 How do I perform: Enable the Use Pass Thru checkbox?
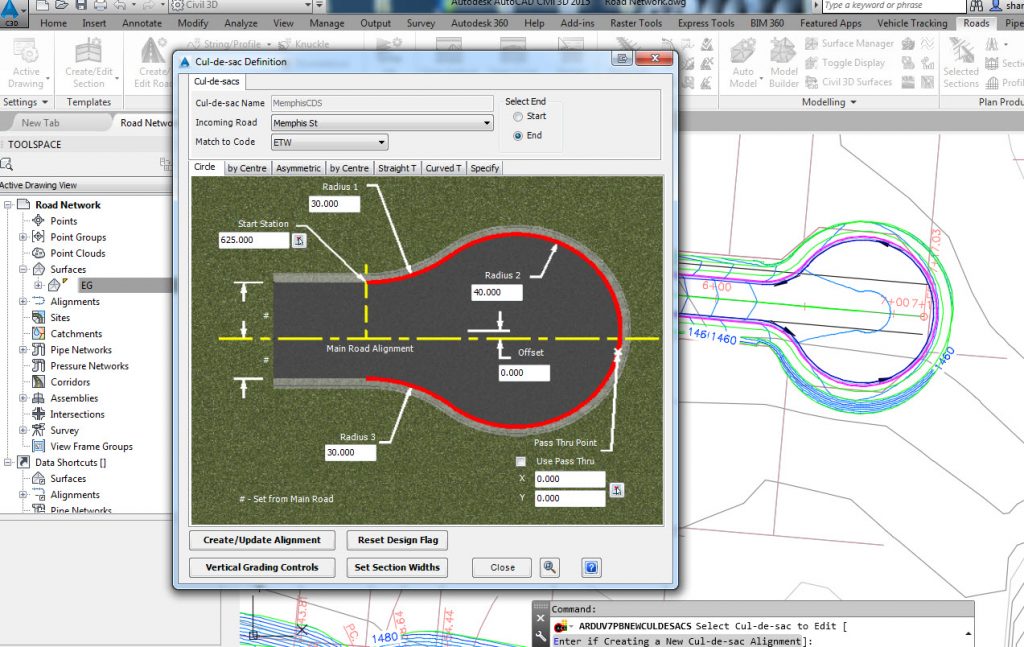520,462
